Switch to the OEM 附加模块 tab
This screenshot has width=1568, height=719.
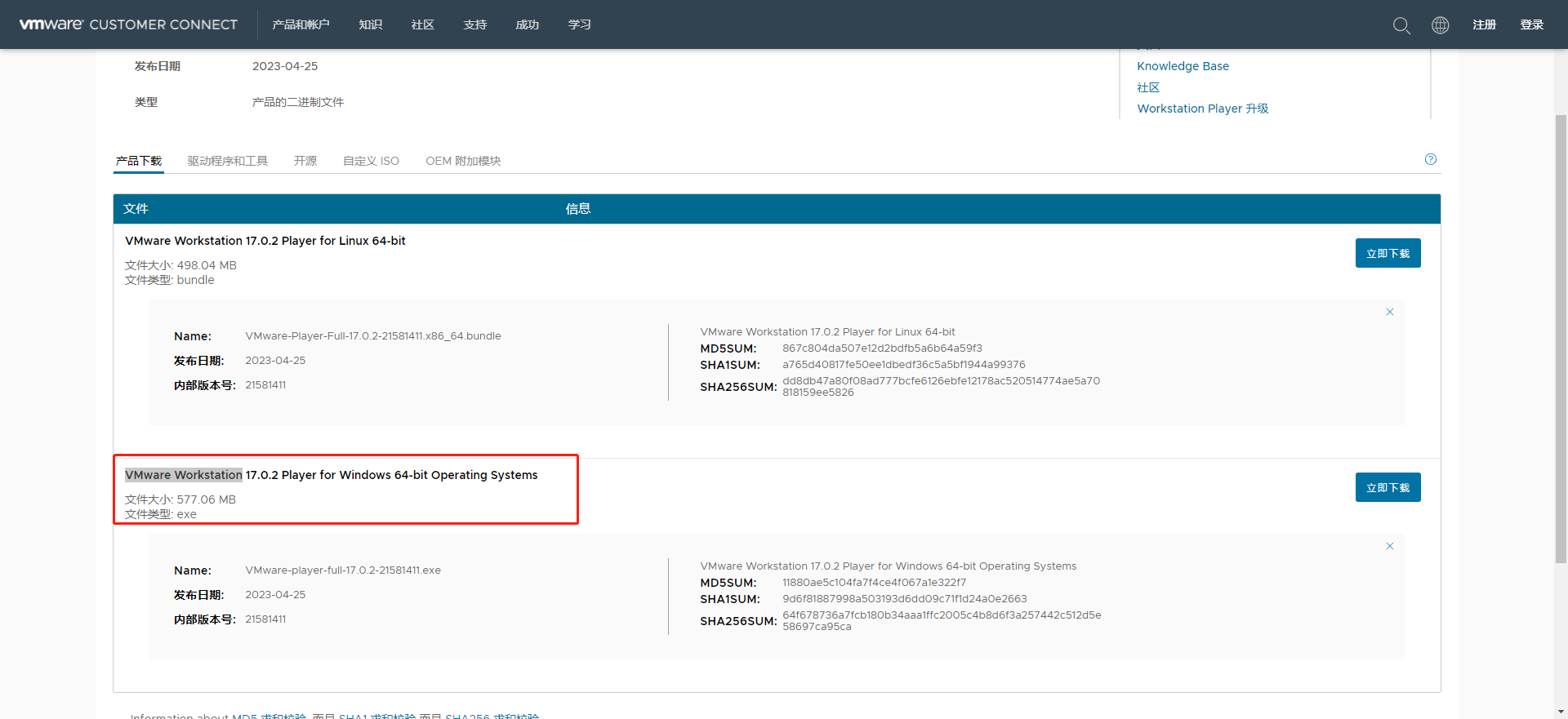coord(463,161)
